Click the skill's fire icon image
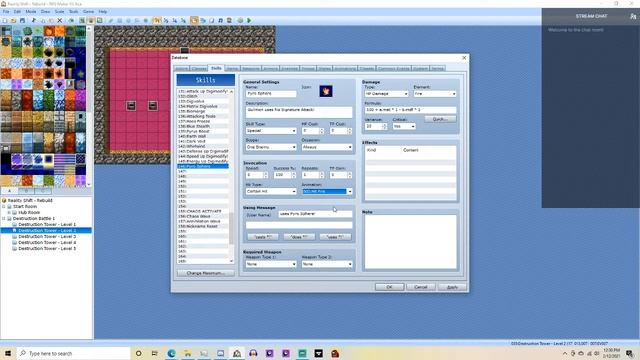Screen dimensions: 640x360 (326, 91)
